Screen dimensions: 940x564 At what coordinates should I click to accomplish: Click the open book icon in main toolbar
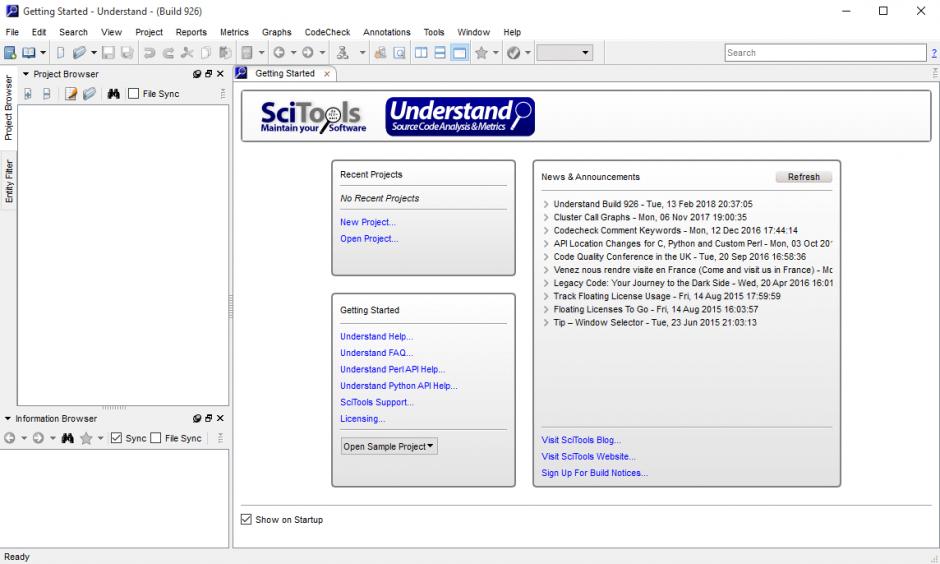click(31, 52)
